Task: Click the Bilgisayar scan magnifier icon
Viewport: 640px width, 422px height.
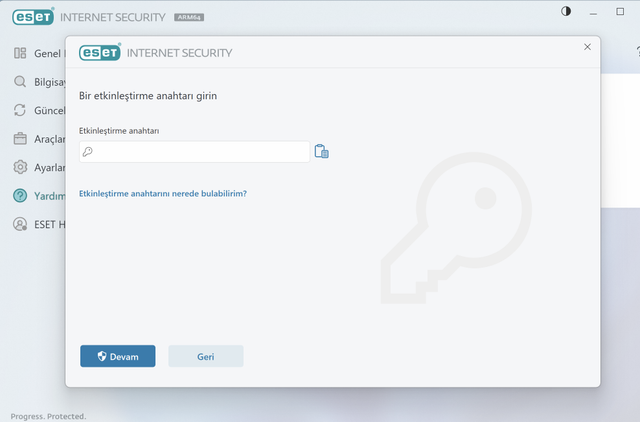Action: click(x=20, y=82)
